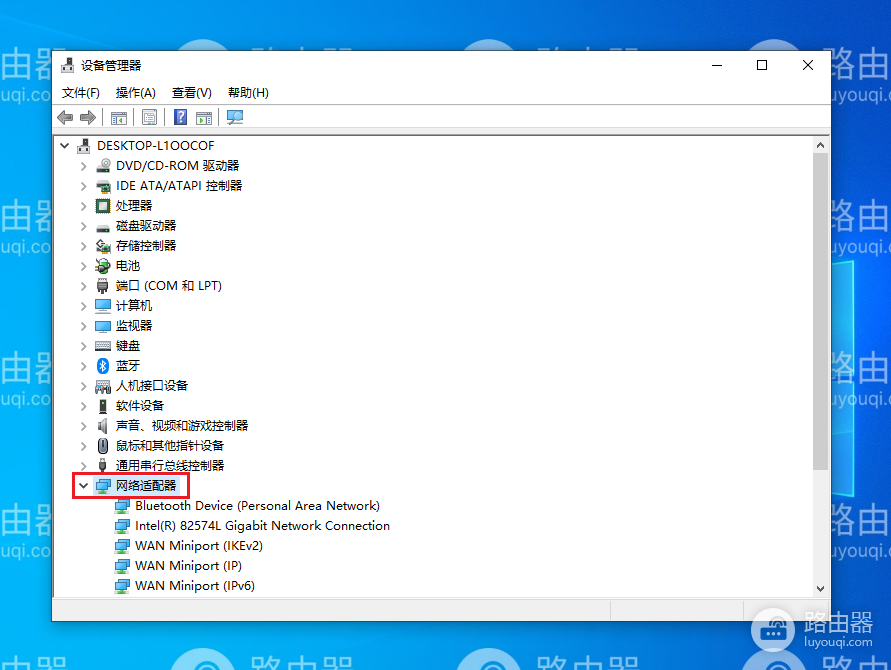Click the blue Help question-mark toolbar icon
This screenshot has width=891, height=670.
coord(180,117)
